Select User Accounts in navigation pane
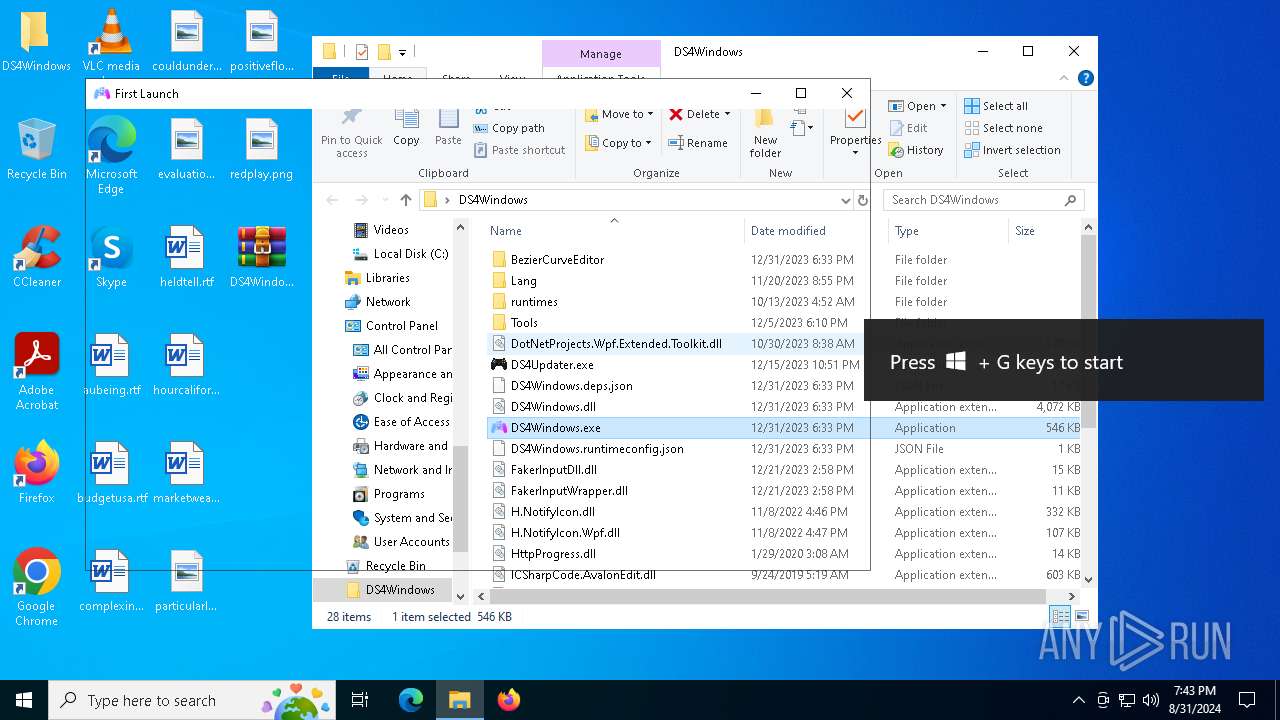This screenshot has height=720, width=1280. coord(411,542)
